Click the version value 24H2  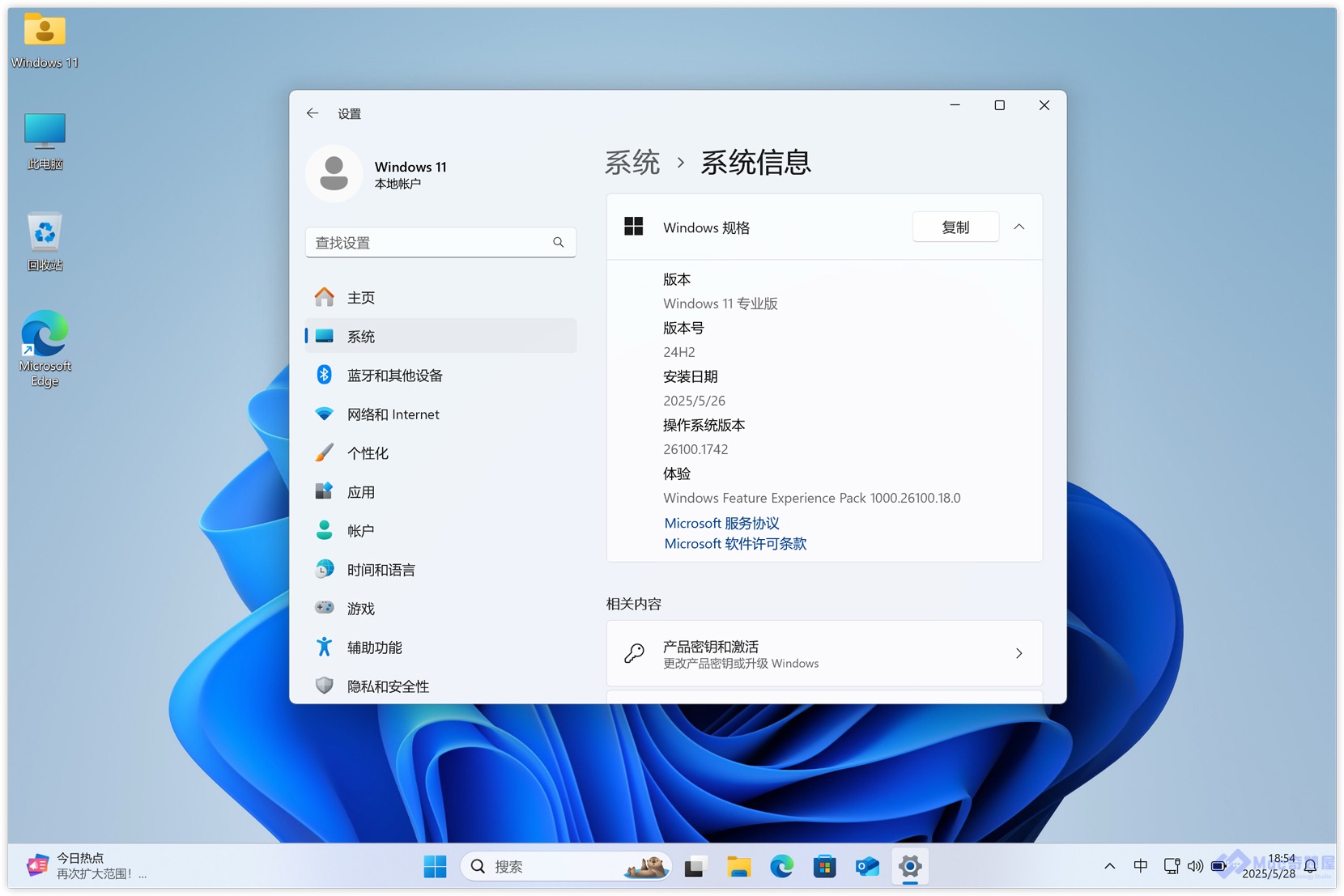pyautogui.click(x=679, y=352)
